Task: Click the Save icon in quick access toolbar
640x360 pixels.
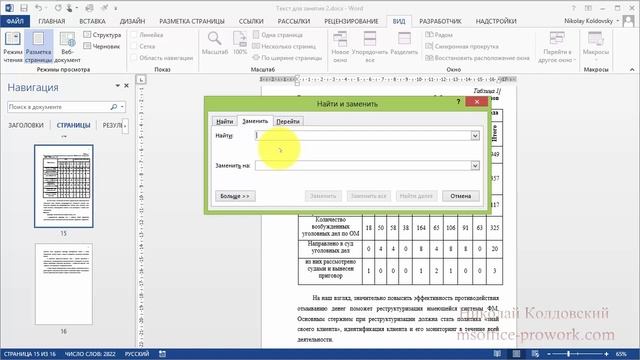Action: pos(24,8)
